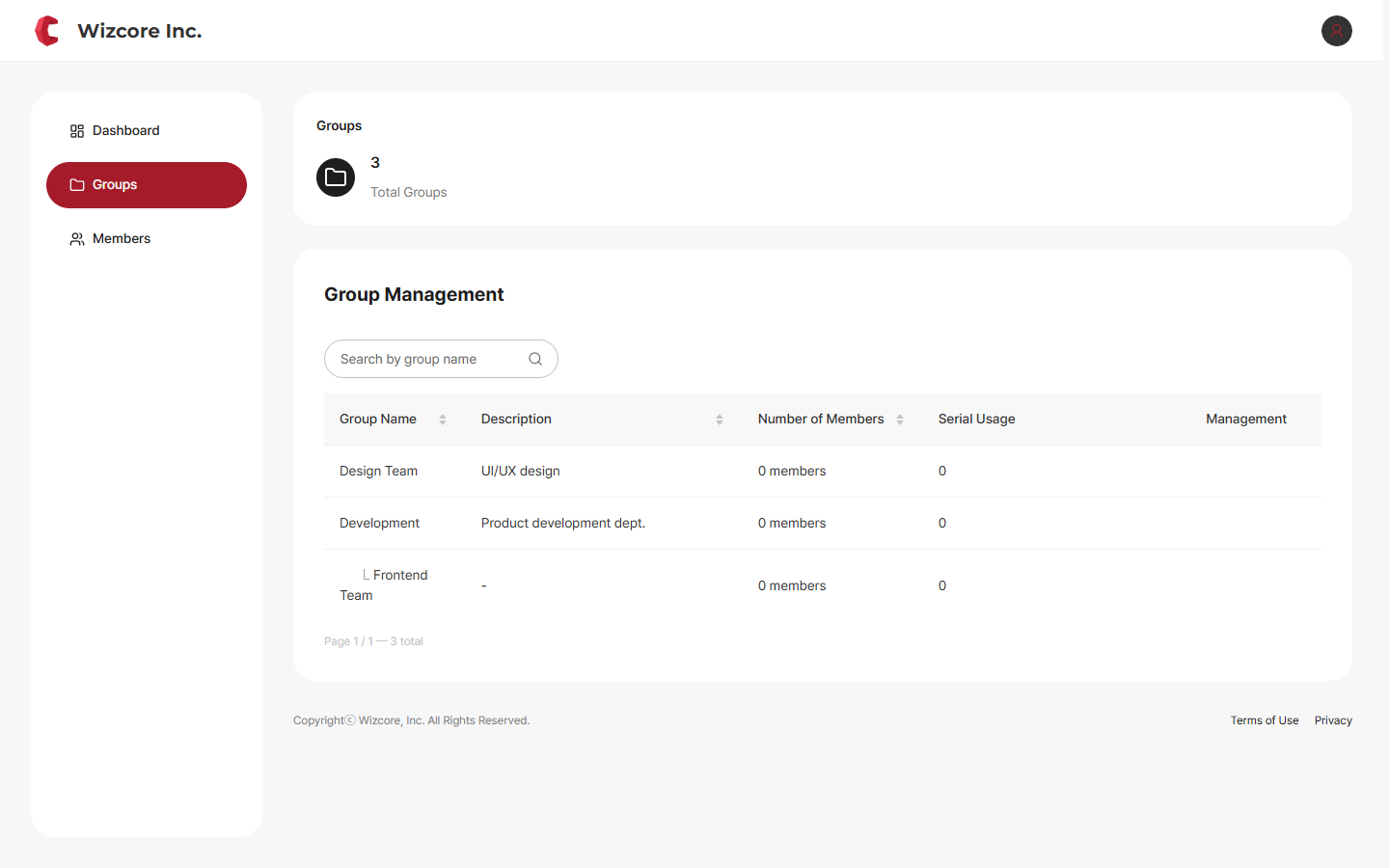Screen dimensions: 1389x868
Task: Click the Management column header
Action: [1246, 419]
